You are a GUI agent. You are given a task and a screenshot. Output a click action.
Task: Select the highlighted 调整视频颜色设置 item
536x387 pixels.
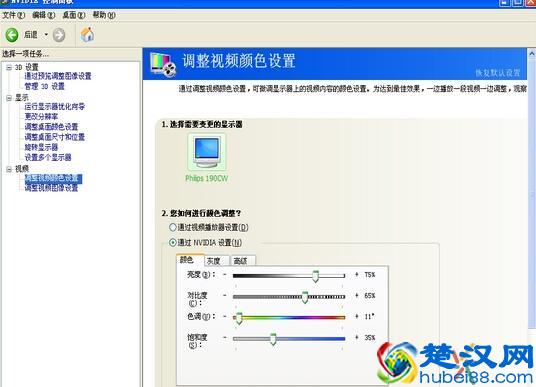[53, 178]
